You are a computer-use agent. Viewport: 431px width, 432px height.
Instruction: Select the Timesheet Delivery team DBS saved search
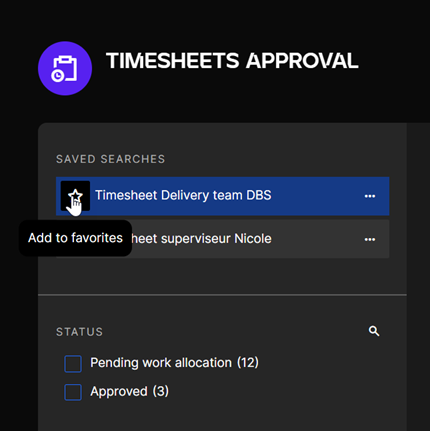(x=222, y=196)
